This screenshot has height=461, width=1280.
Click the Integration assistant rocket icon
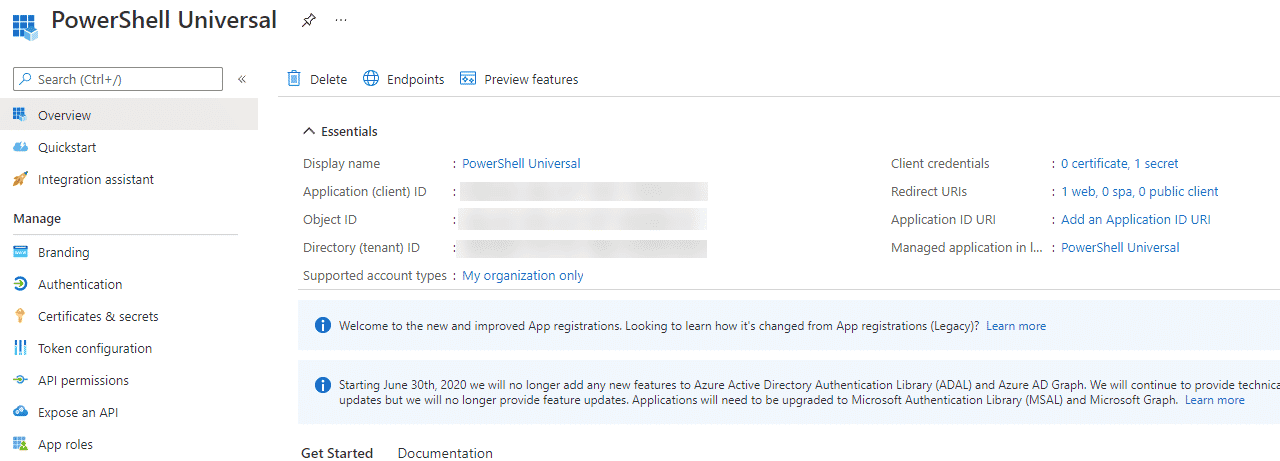click(19, 179)
